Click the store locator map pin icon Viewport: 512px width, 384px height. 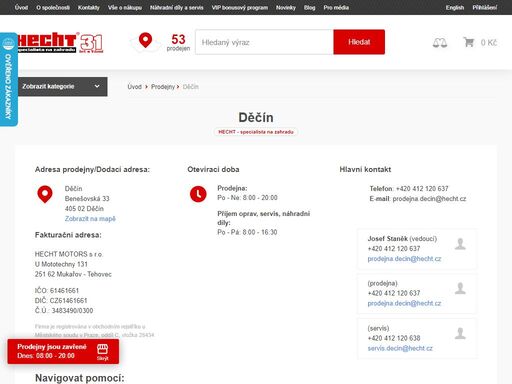click(145, 41)
